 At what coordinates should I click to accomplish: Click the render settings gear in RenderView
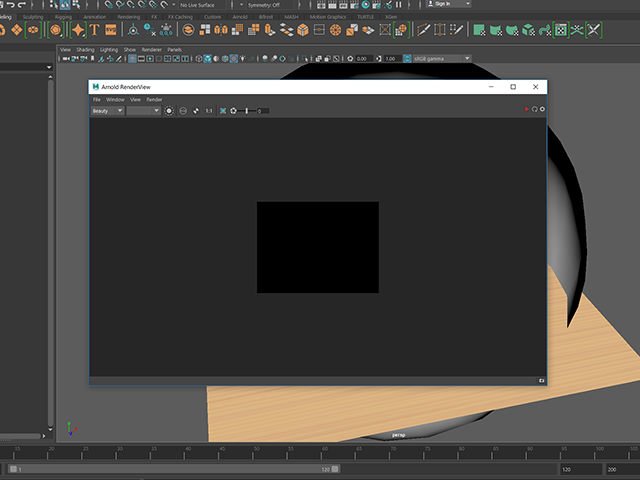[542, 109]
